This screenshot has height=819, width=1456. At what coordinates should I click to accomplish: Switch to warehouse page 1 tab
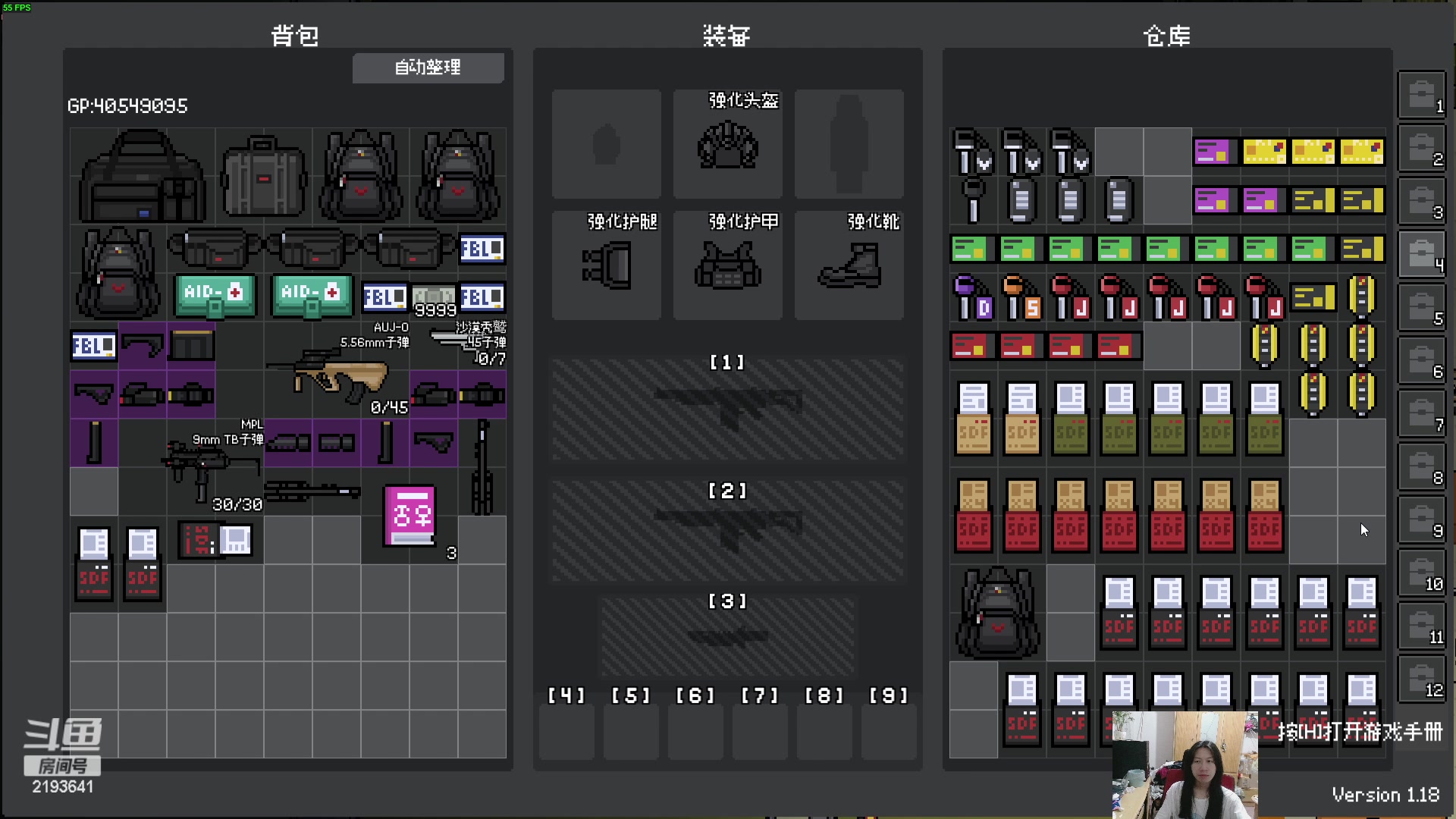tap(1422, 95)
